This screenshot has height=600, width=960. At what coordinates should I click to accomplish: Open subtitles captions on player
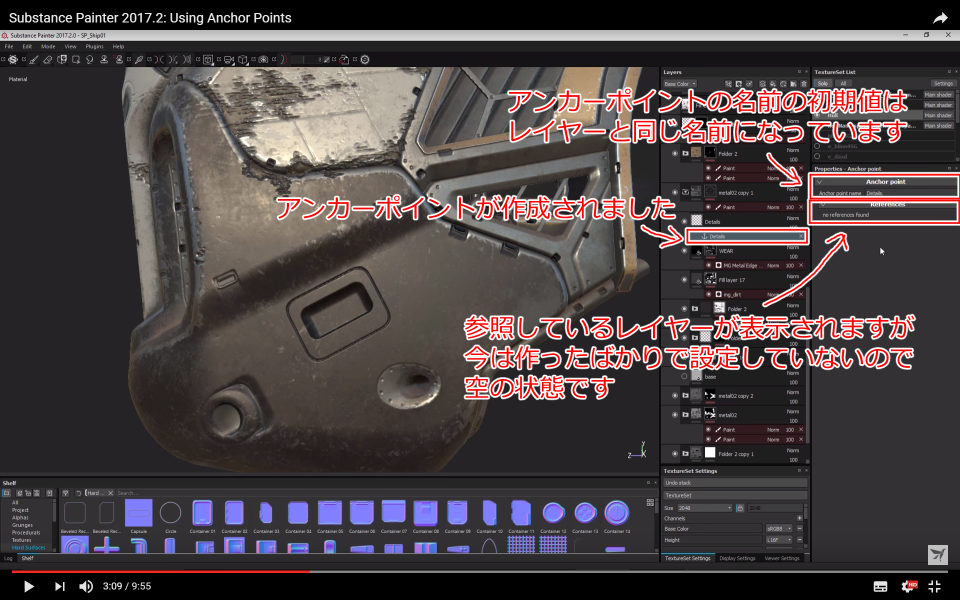coord(880,587)
